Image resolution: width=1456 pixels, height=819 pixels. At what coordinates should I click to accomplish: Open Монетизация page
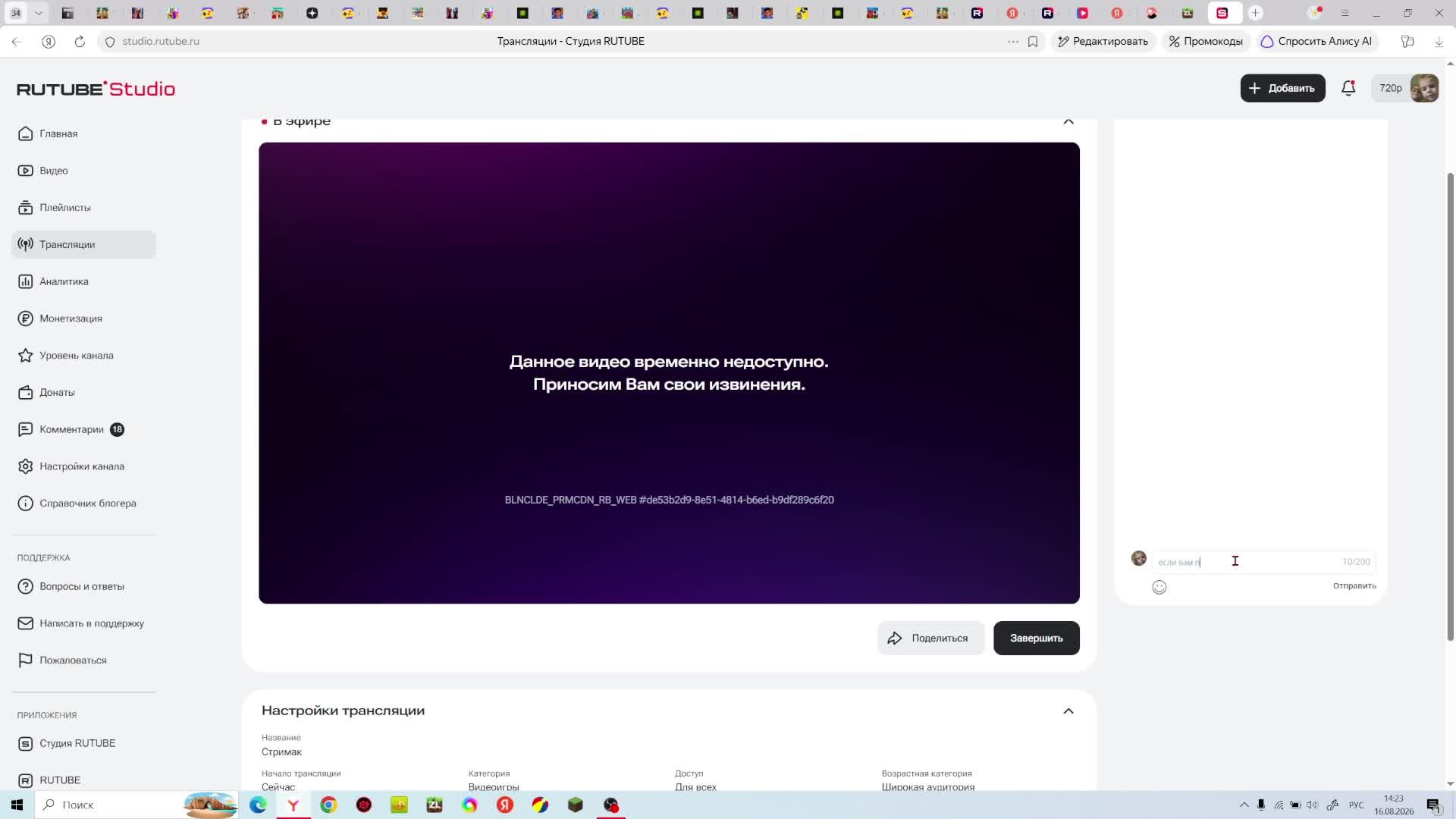(83, 318)
